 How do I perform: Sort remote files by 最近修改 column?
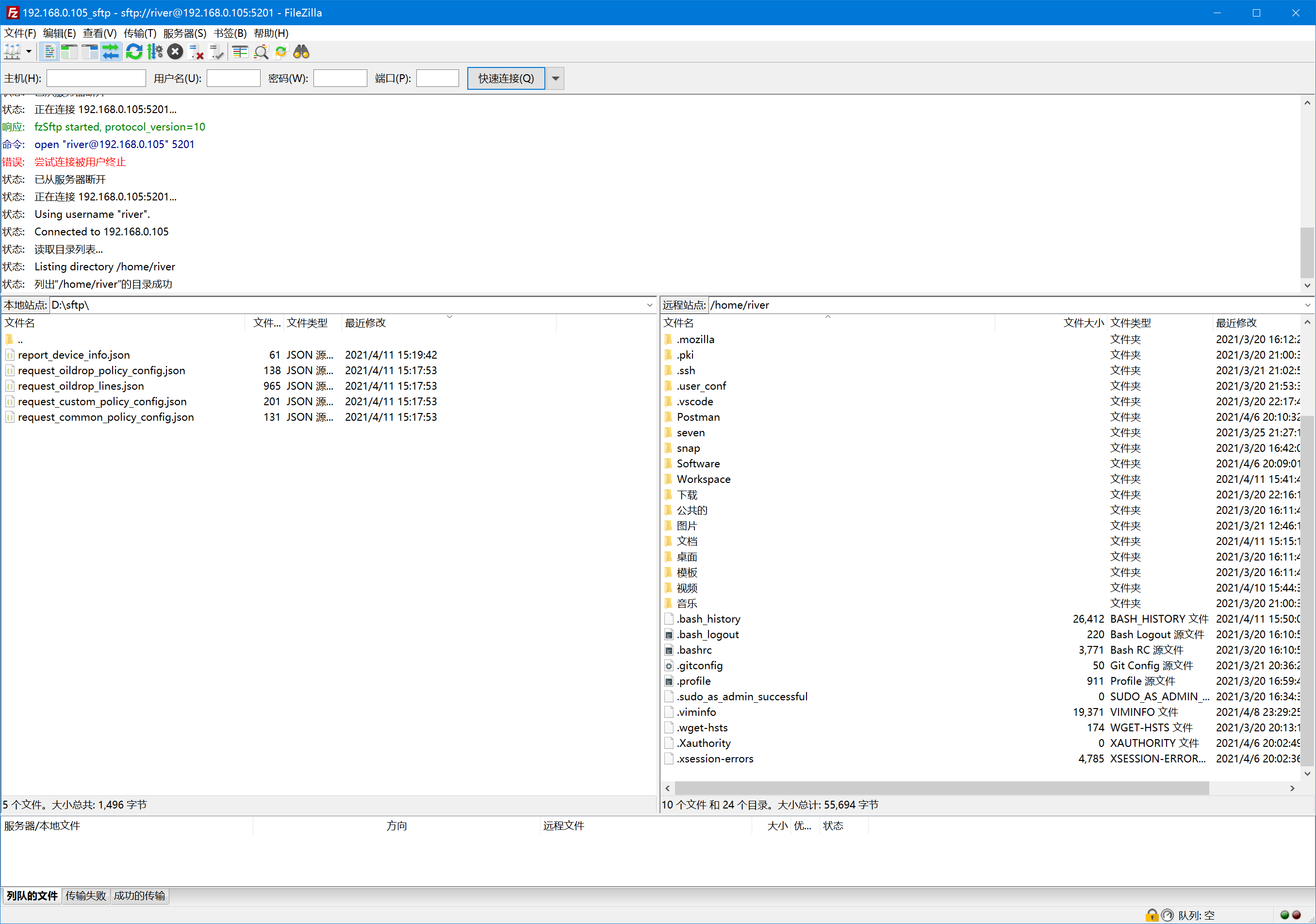tap(1256, 323)
